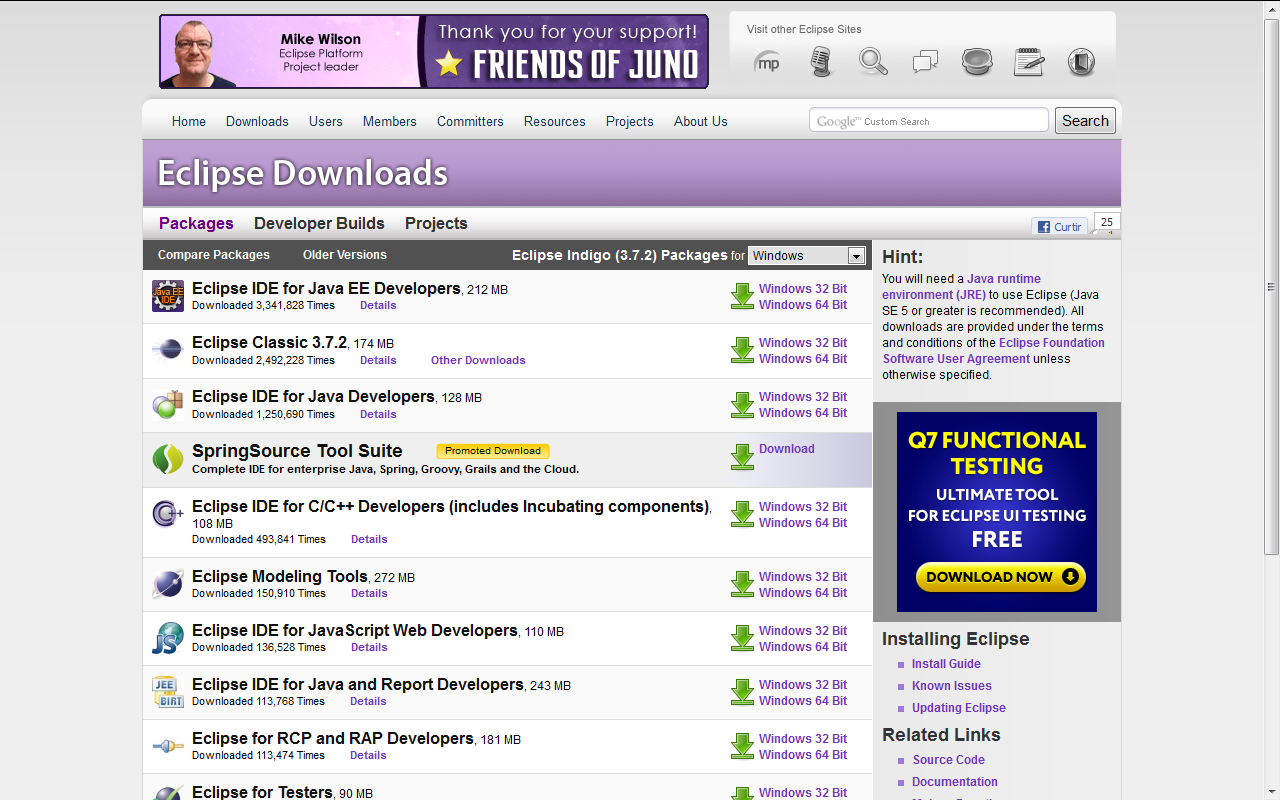Open the microphone Eclipse Live site icon
This screenshot has width=1280, height=800.
point(821,62)
